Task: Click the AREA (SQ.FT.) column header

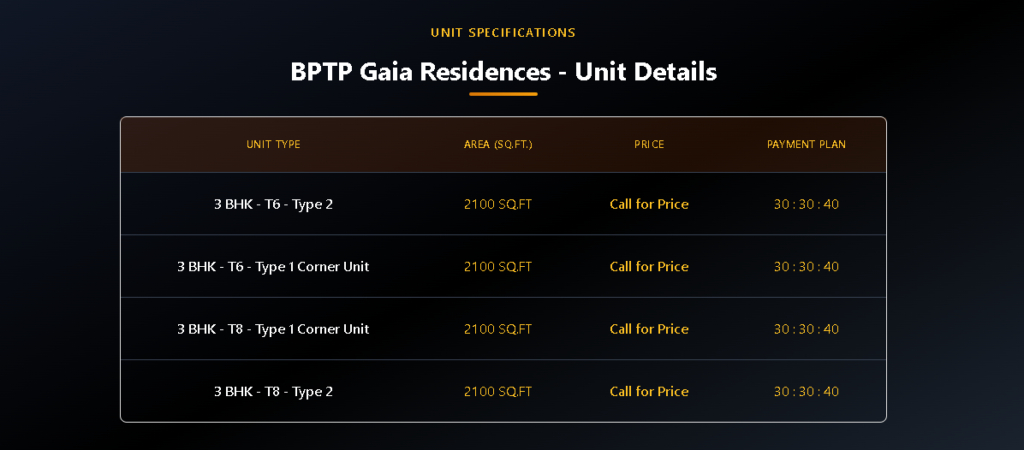Action: click(x=498, y=145)
